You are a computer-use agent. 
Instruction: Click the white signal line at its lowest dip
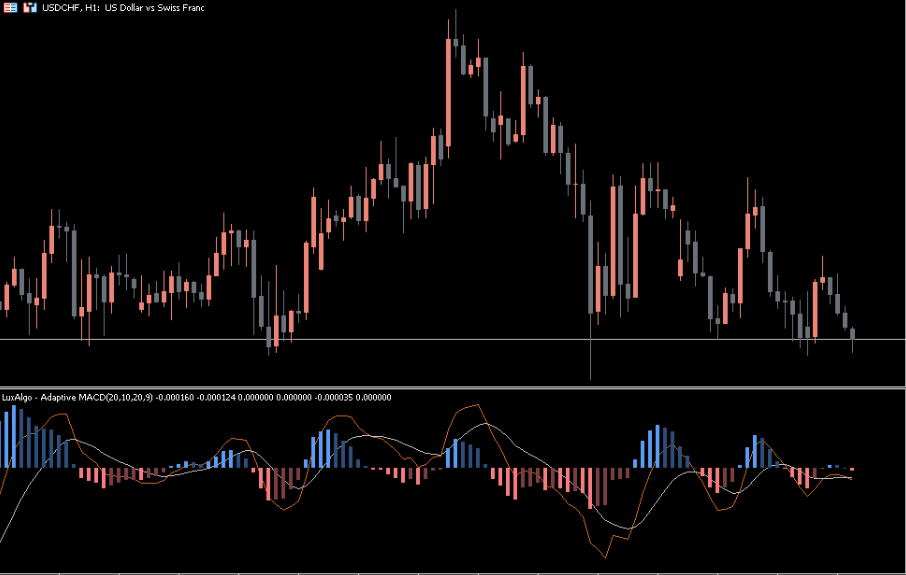[626, 528]
